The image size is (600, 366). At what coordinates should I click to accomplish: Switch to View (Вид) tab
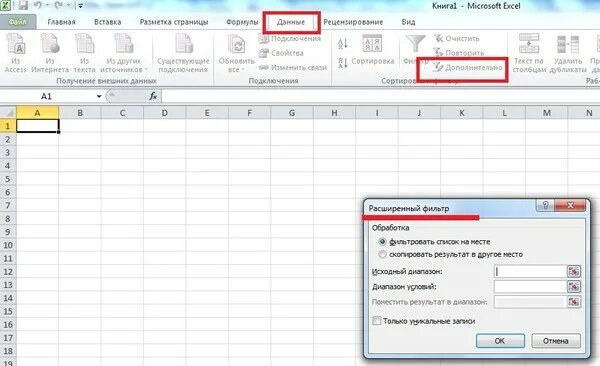[x=408, y=22]
